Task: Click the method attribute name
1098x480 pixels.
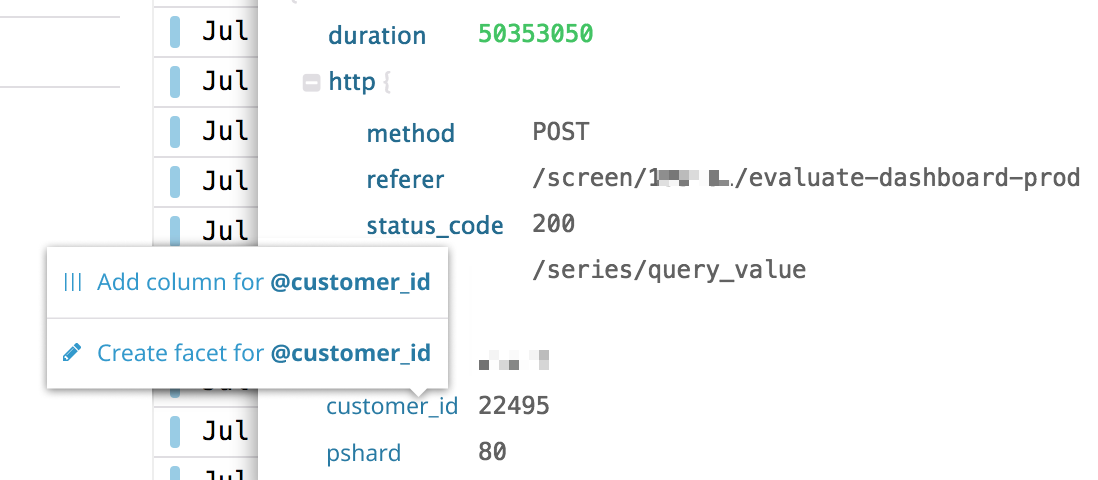Action: coord(410,133)
